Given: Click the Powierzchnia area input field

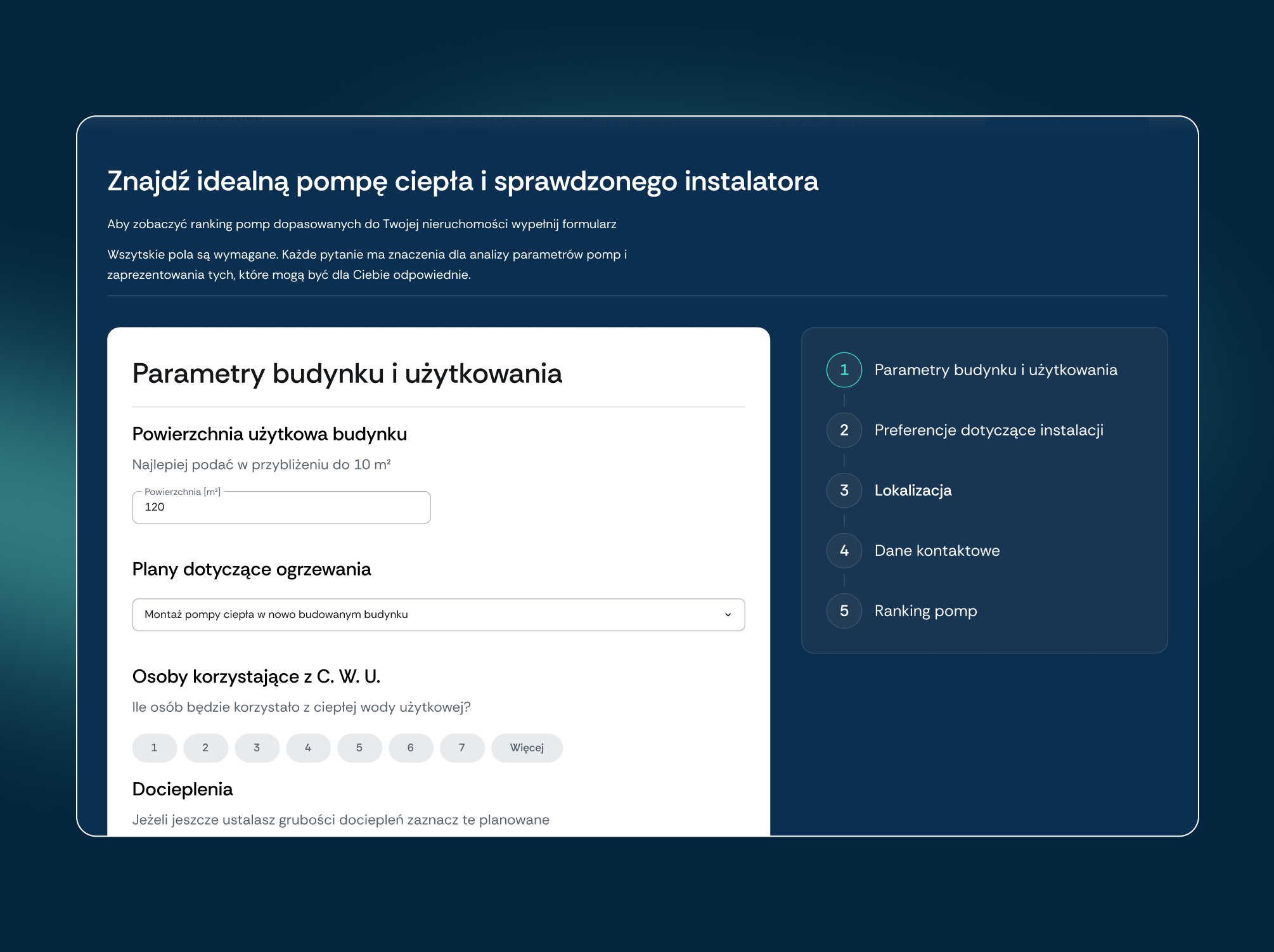Looking at the screenshot, I should coord(281,508).
